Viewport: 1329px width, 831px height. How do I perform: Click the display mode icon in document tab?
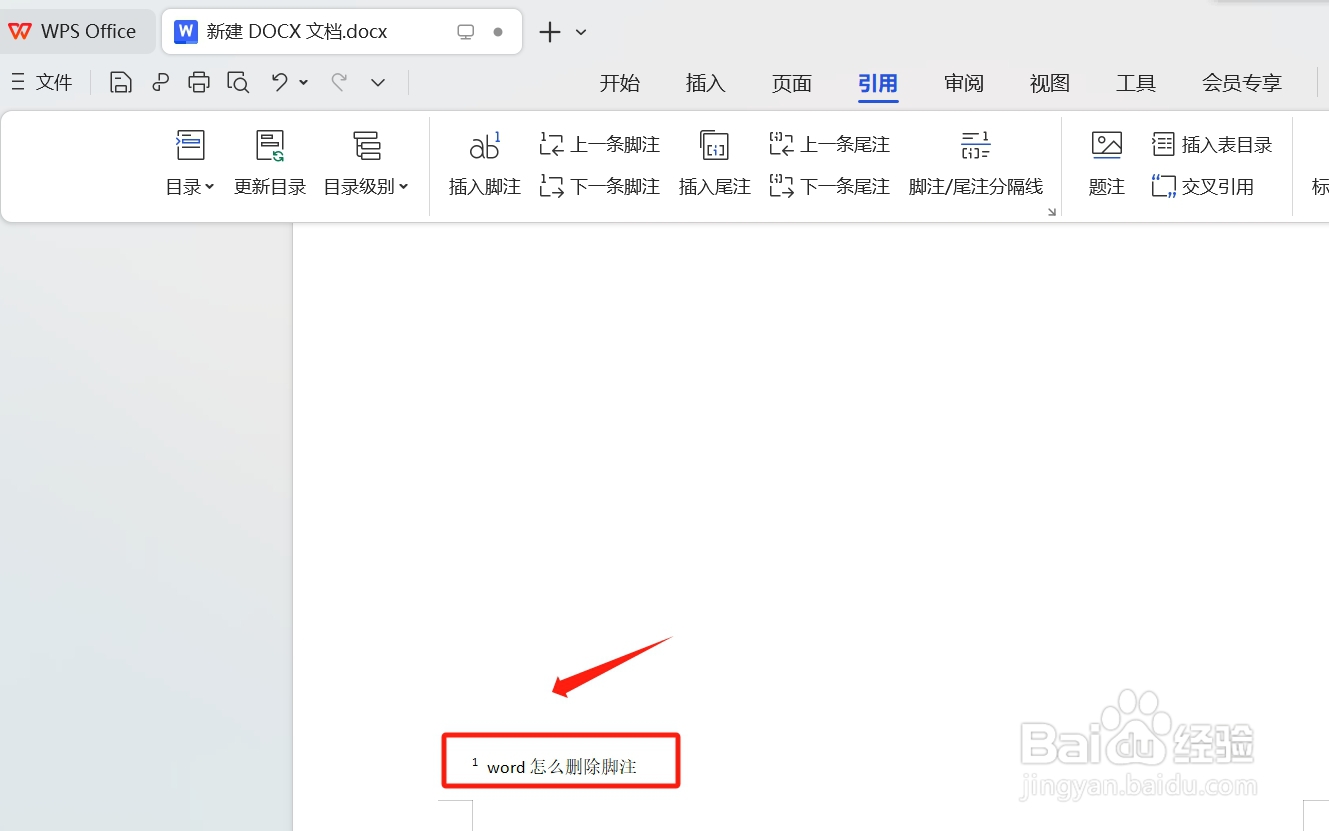[465, 32]
